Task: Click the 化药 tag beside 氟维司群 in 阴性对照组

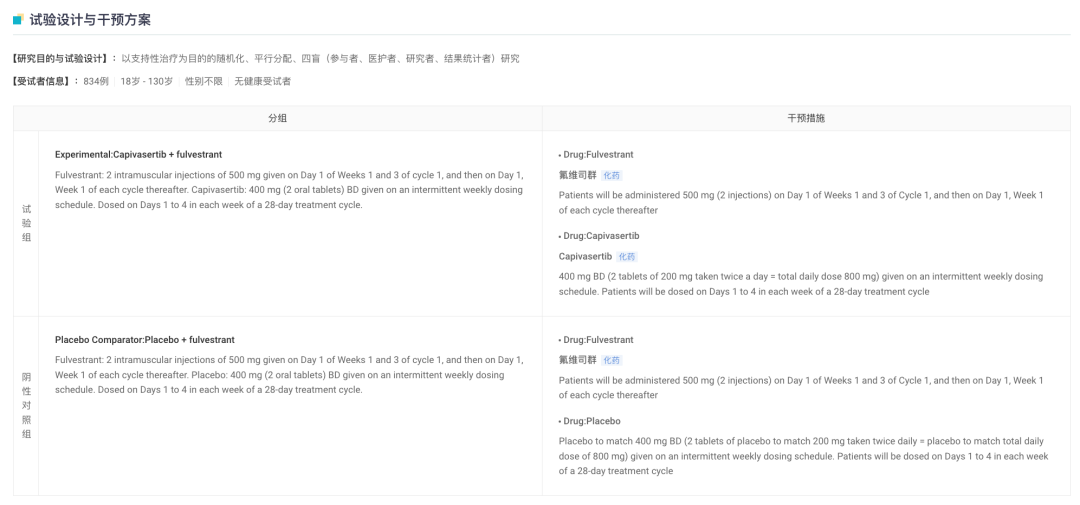Action: click(x=611, y=360)
